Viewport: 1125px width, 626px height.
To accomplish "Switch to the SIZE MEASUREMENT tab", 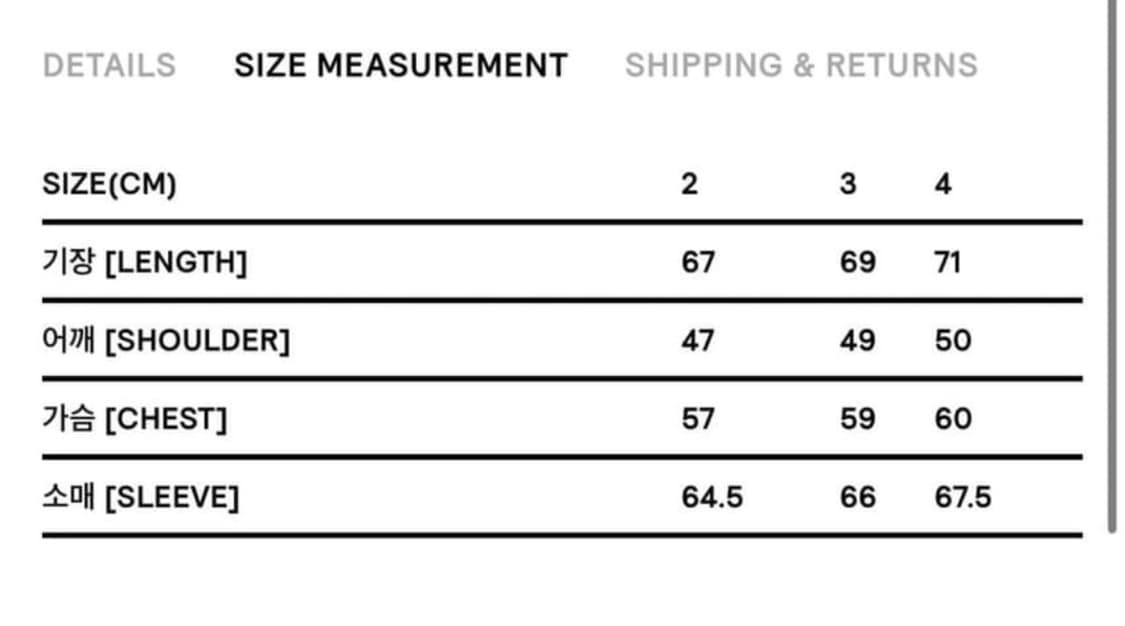I will [x=401, y=66].
